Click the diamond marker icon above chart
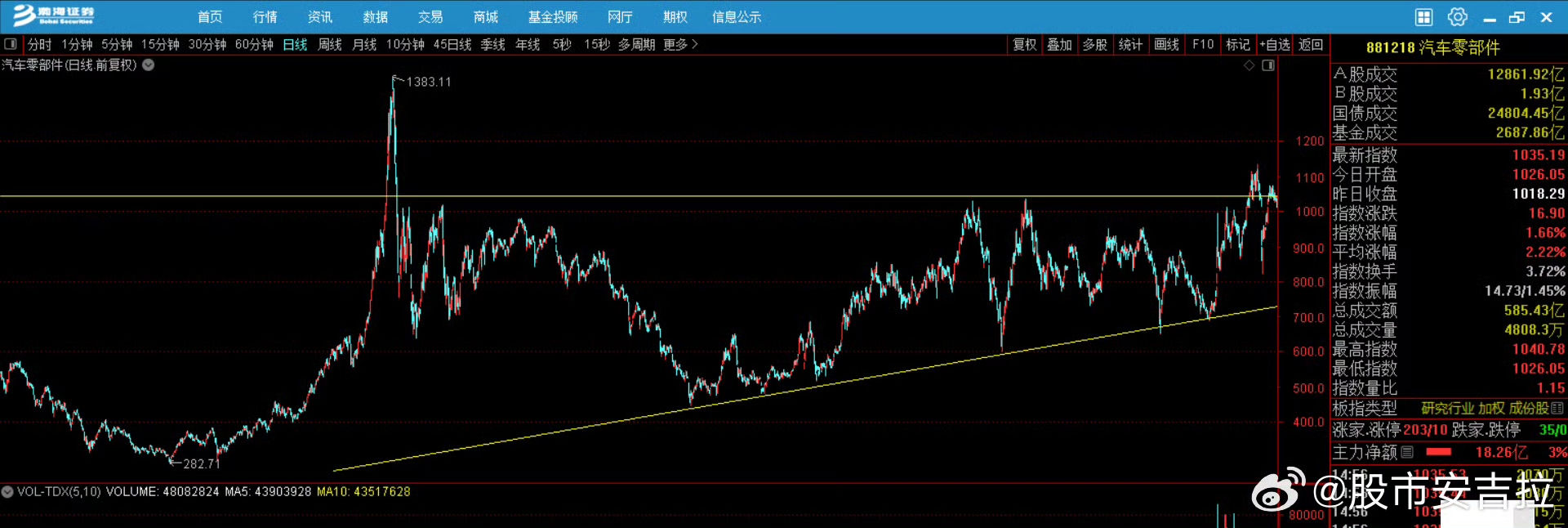 pos(1249,65)
